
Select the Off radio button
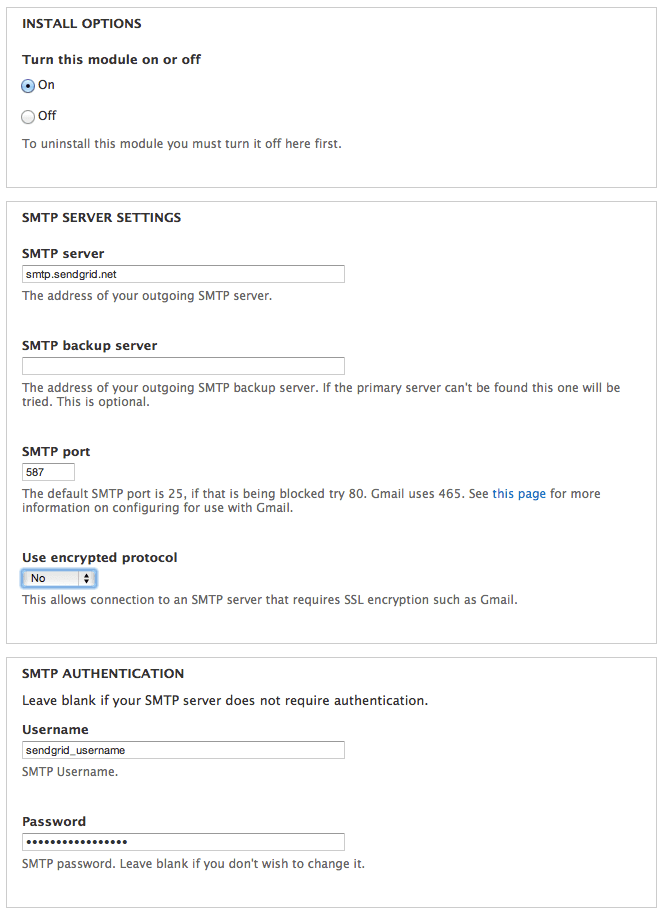tap(30, 117)
